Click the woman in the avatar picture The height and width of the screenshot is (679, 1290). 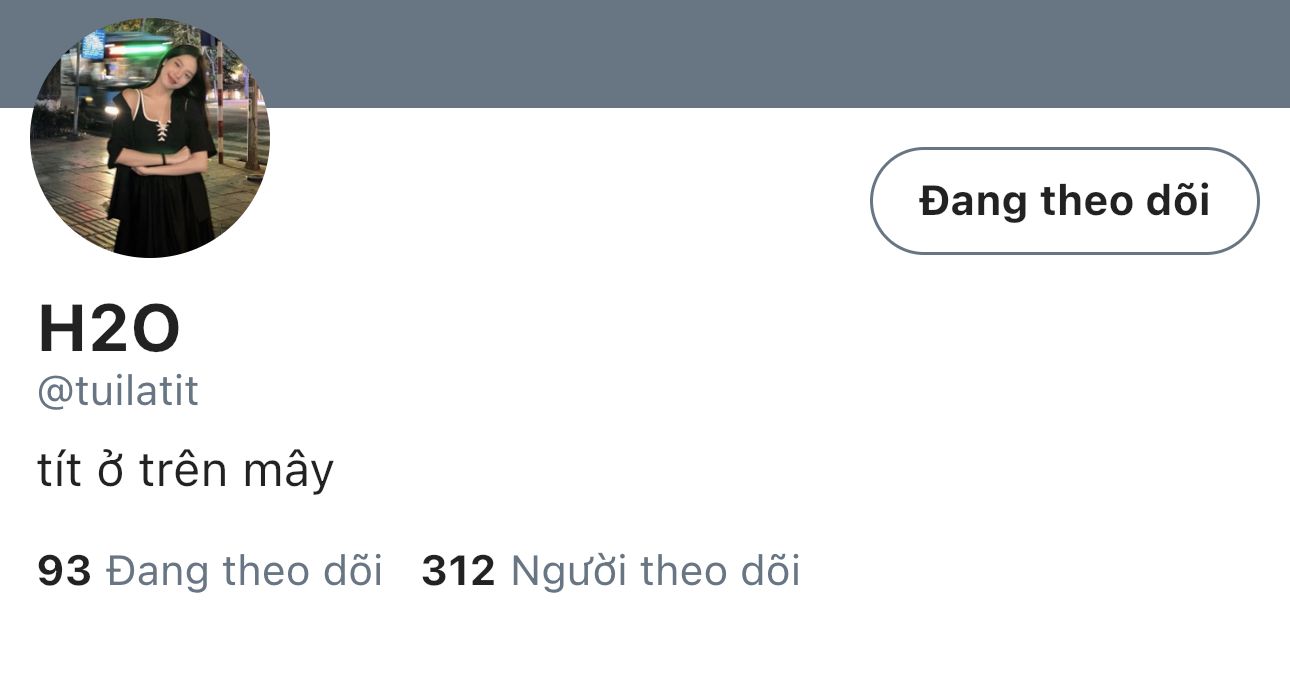[x=165, y=150]
